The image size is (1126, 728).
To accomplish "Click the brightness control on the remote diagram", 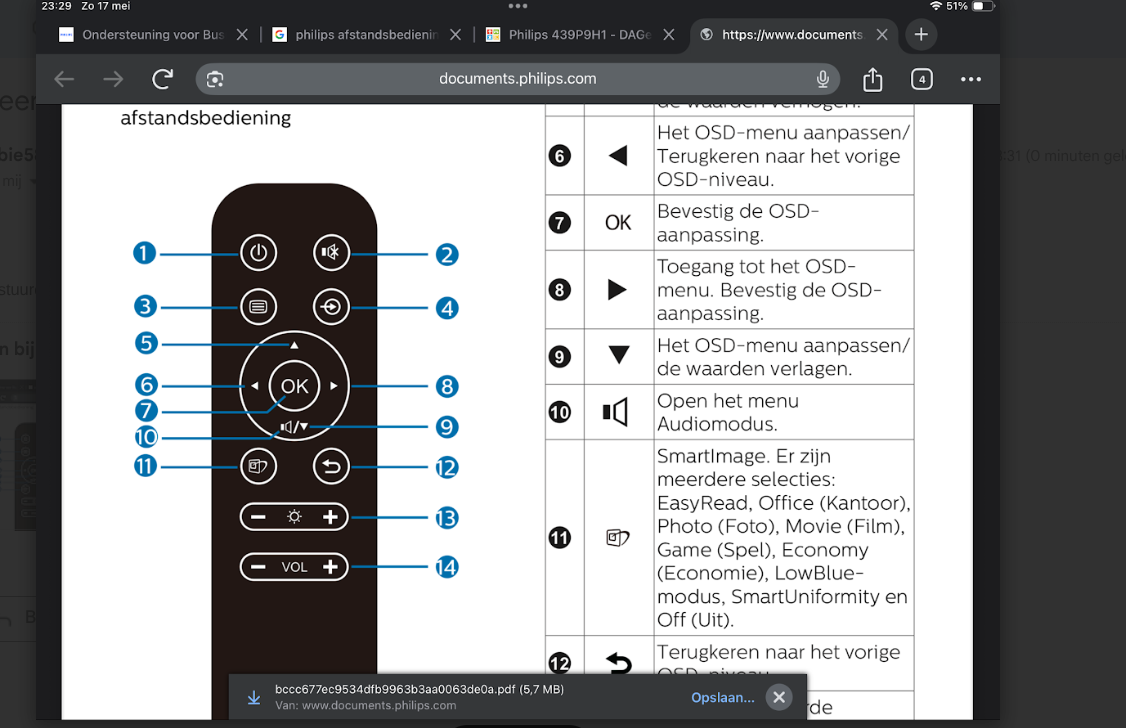I will coord(294,517).
